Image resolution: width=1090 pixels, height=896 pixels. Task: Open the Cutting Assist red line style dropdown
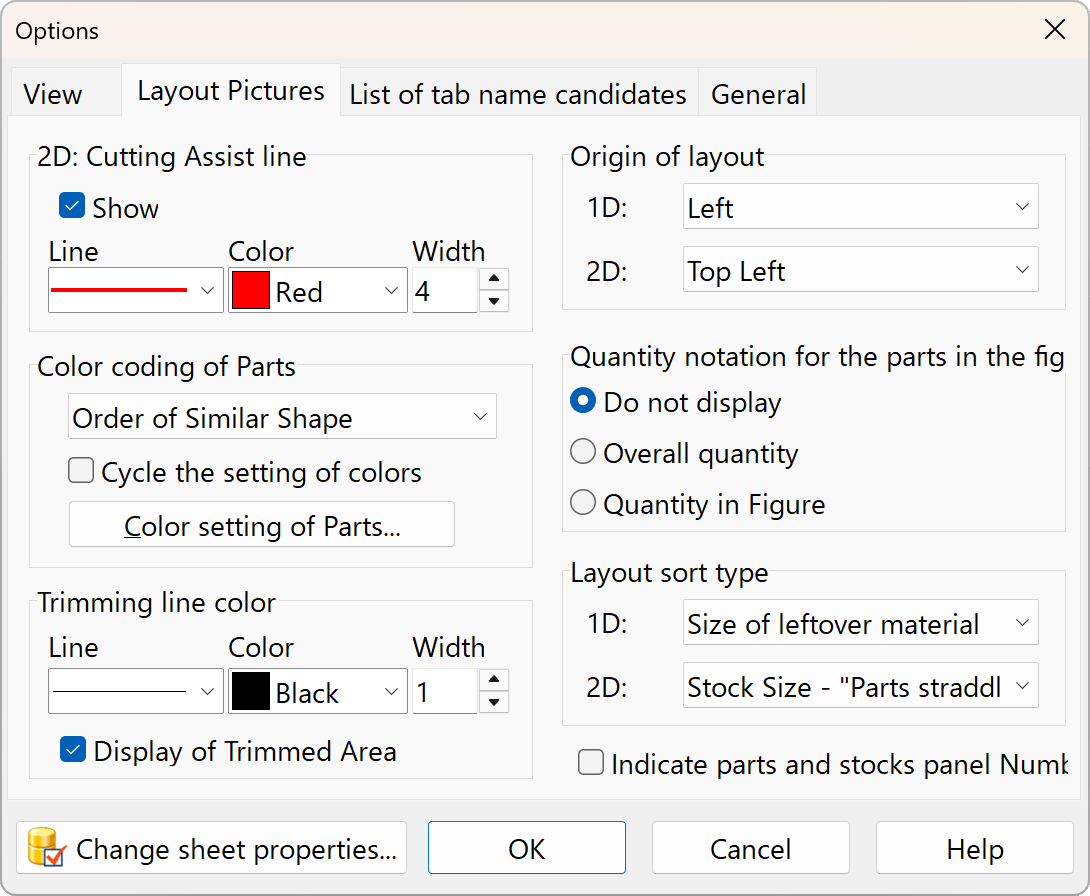pos(135,291)
